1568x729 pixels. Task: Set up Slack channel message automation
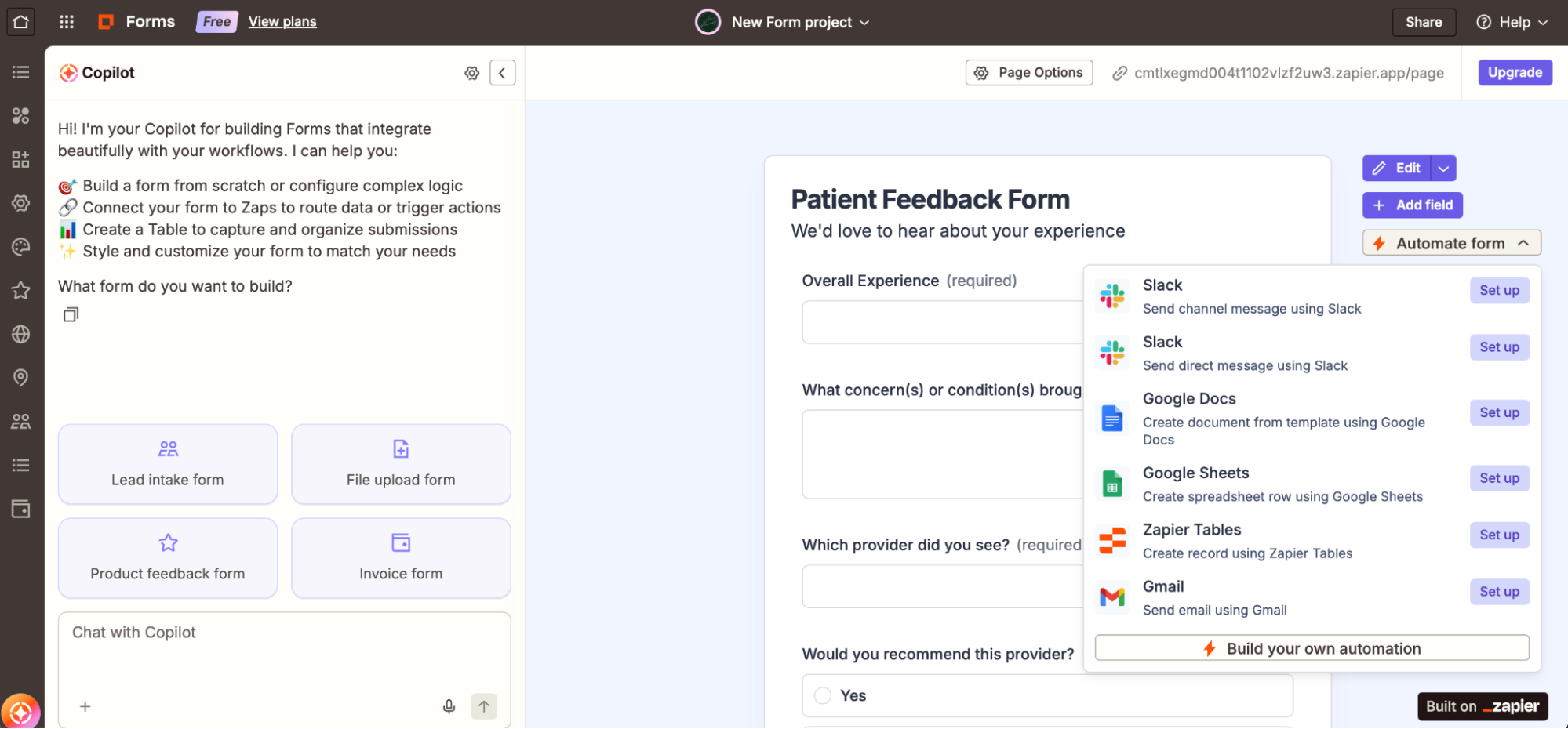click(1499, 290)
